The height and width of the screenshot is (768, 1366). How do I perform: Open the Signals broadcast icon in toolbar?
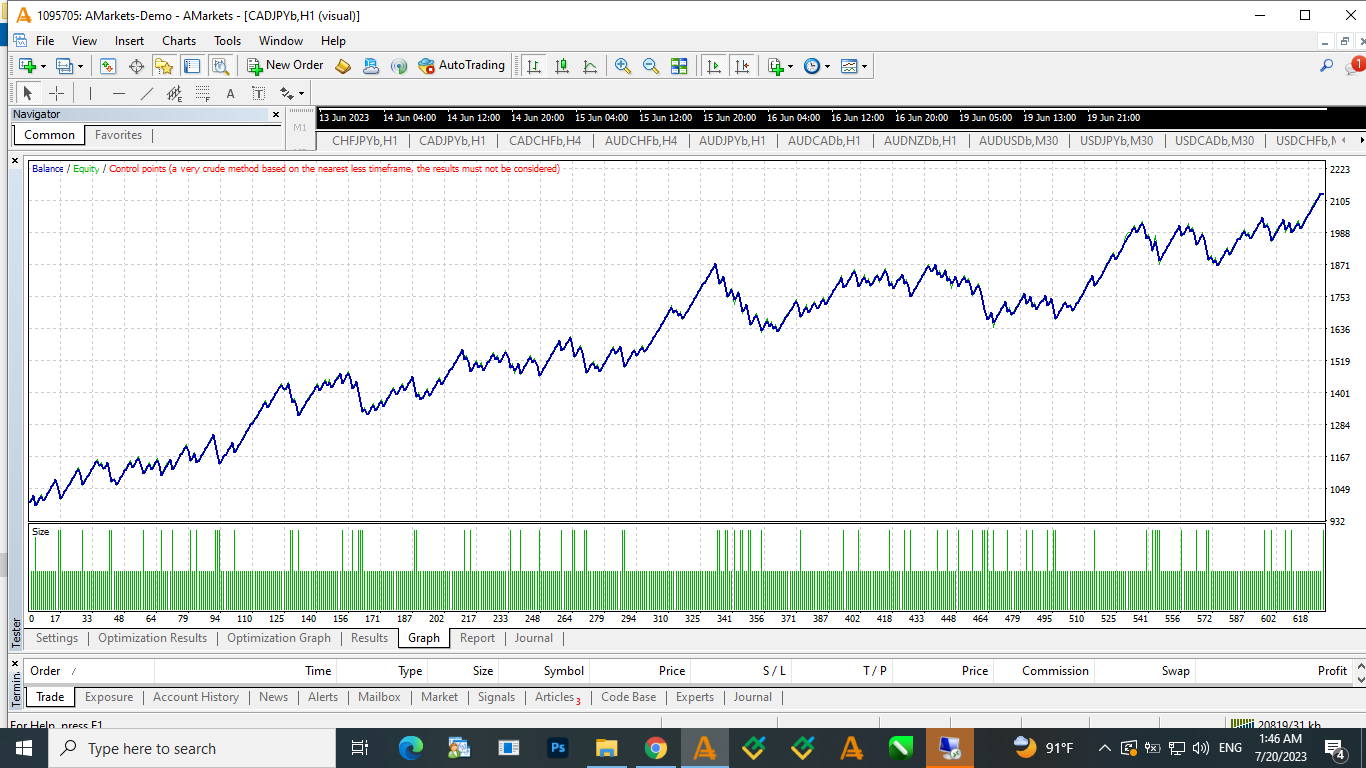pos(399,66)
